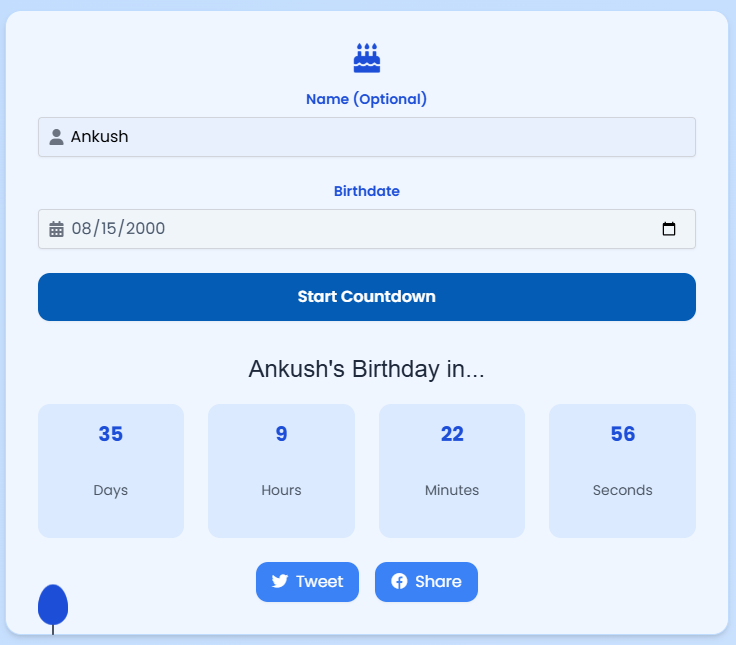736x645 pixels.
Task: Click the Name input containing Ankush
Action: click(367, 137)
